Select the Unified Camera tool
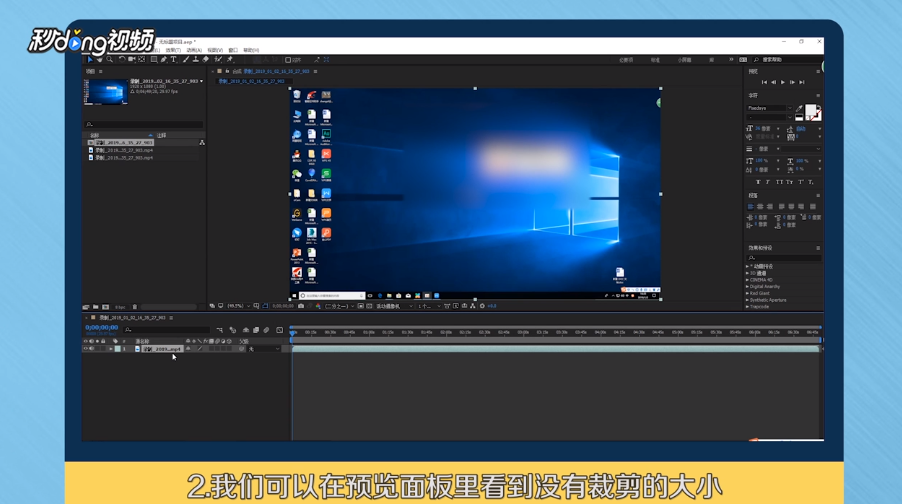Image resolution: width=902 pixels, height=504 pixels. point(132,59)
